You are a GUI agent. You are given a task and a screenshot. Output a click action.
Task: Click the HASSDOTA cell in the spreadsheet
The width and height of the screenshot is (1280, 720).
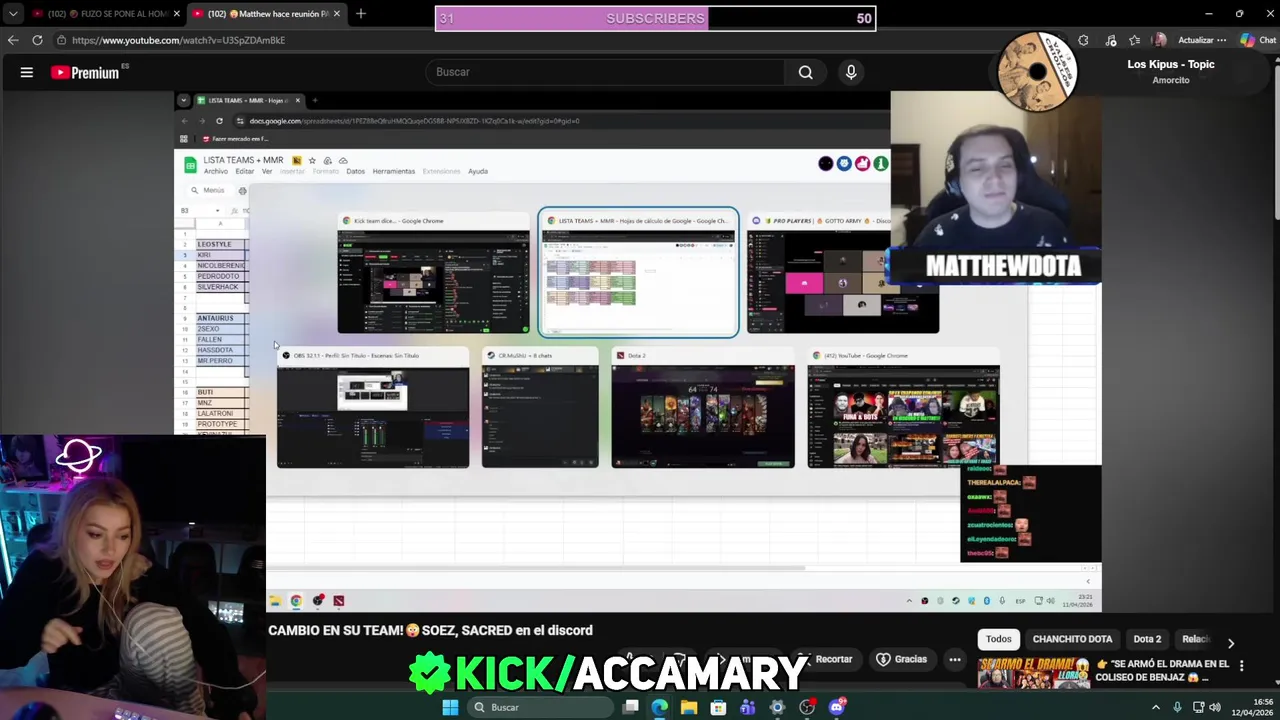[219, 350]
